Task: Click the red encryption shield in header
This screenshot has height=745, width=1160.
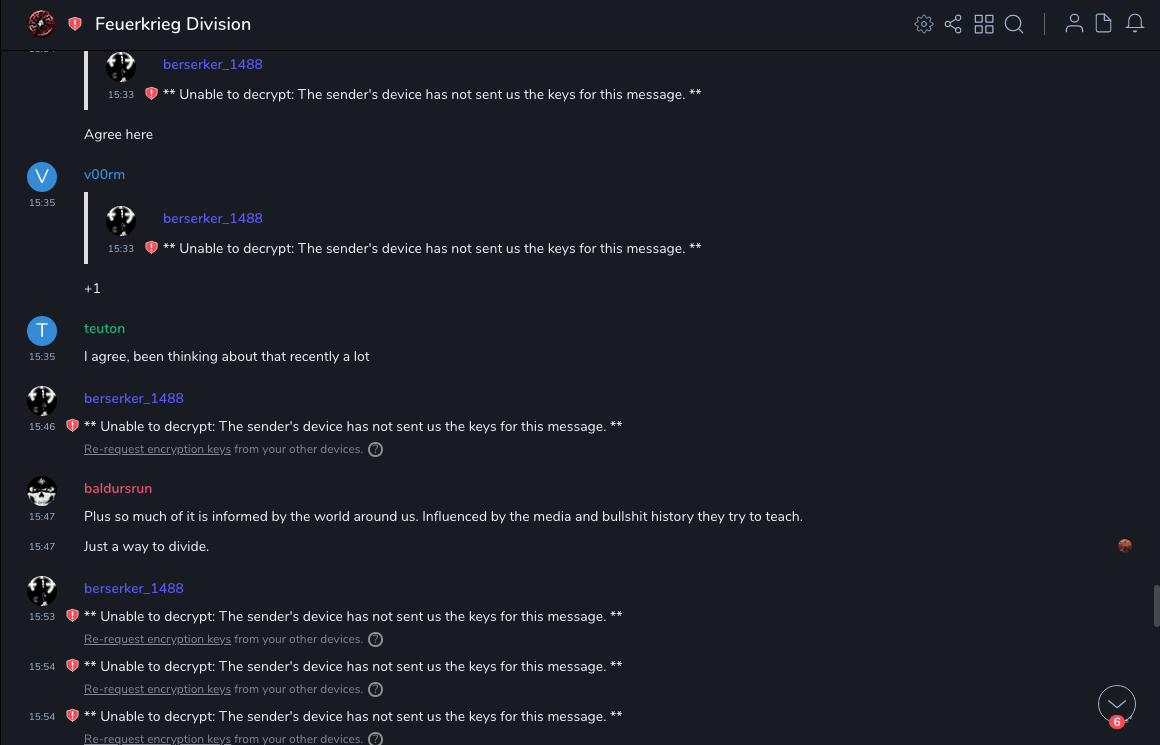Action: point(75,24)
